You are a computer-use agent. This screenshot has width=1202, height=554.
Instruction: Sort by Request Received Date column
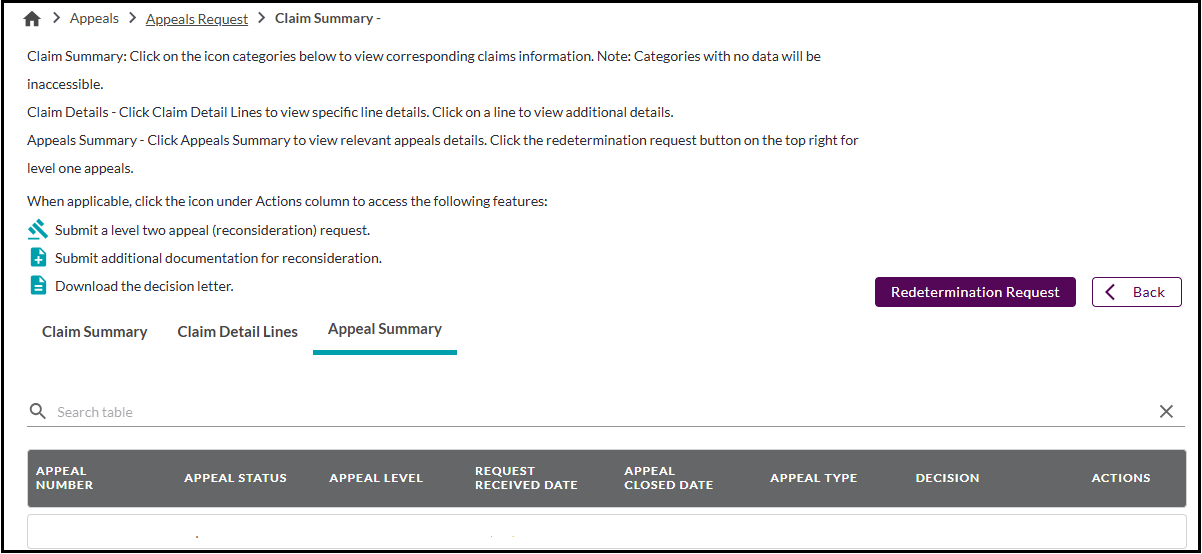526,478
